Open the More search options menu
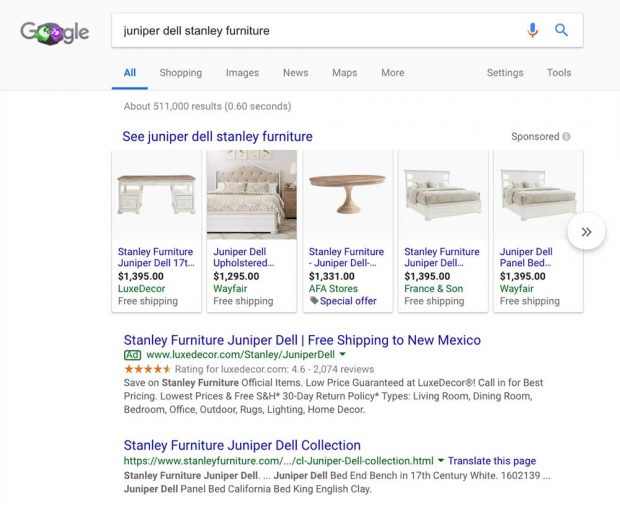The image size is (620, 508). coord(392,73)
